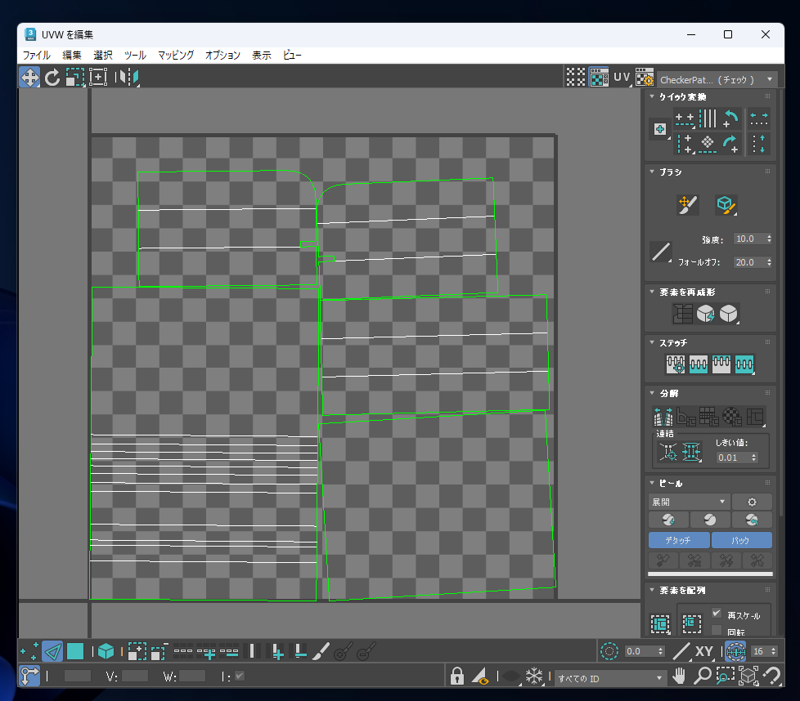Click the Freeze snowflake icon
Screen dimensions: 800x701
534,677
